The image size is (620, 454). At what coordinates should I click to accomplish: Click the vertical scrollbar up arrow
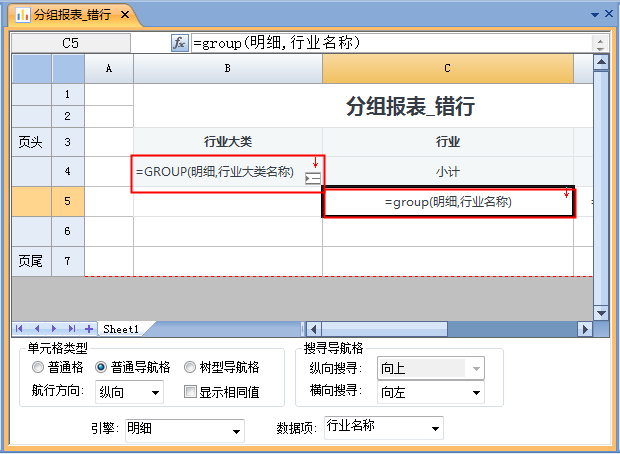[601, 62]
